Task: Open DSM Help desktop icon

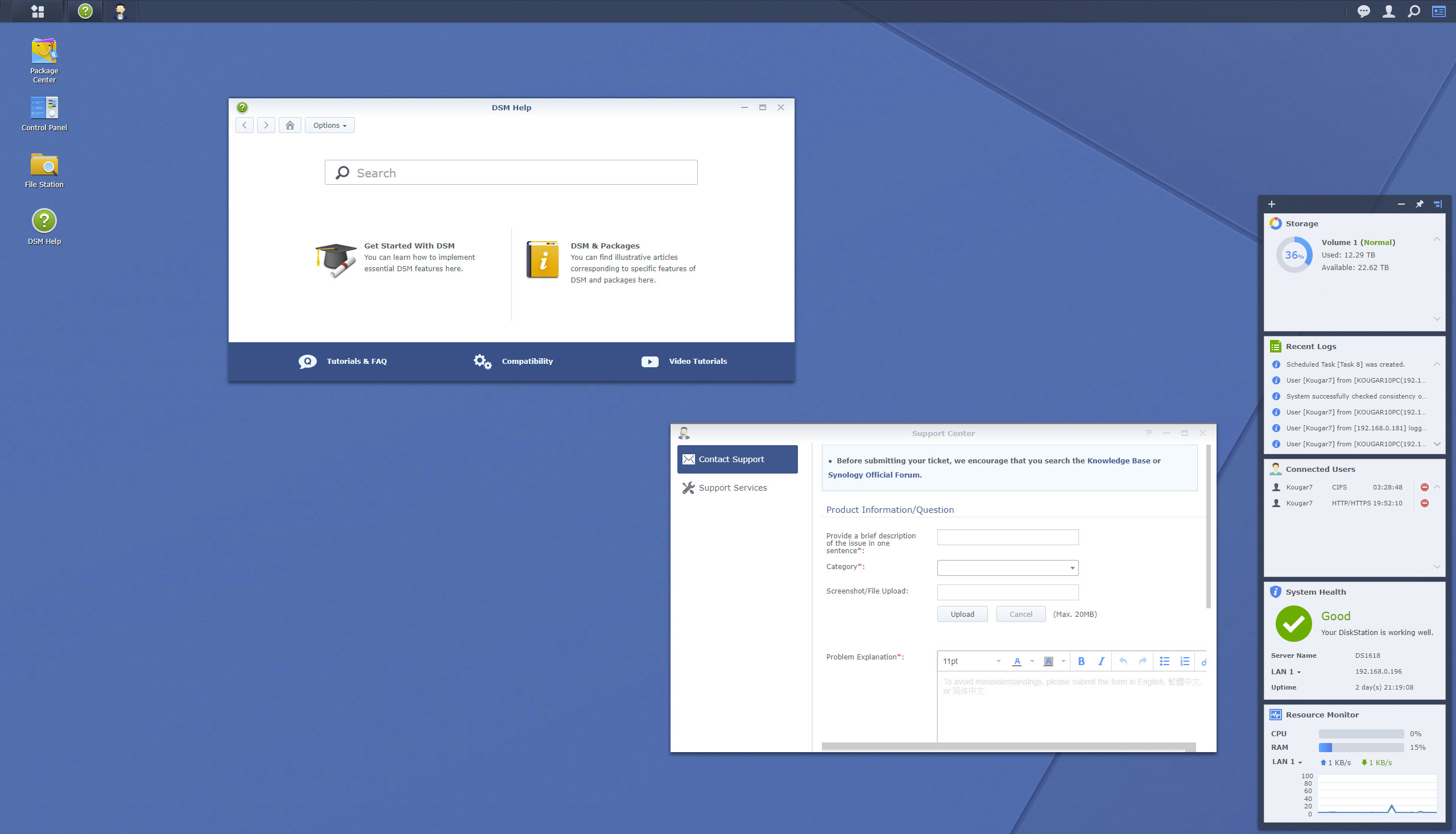Action: (44, 227)
